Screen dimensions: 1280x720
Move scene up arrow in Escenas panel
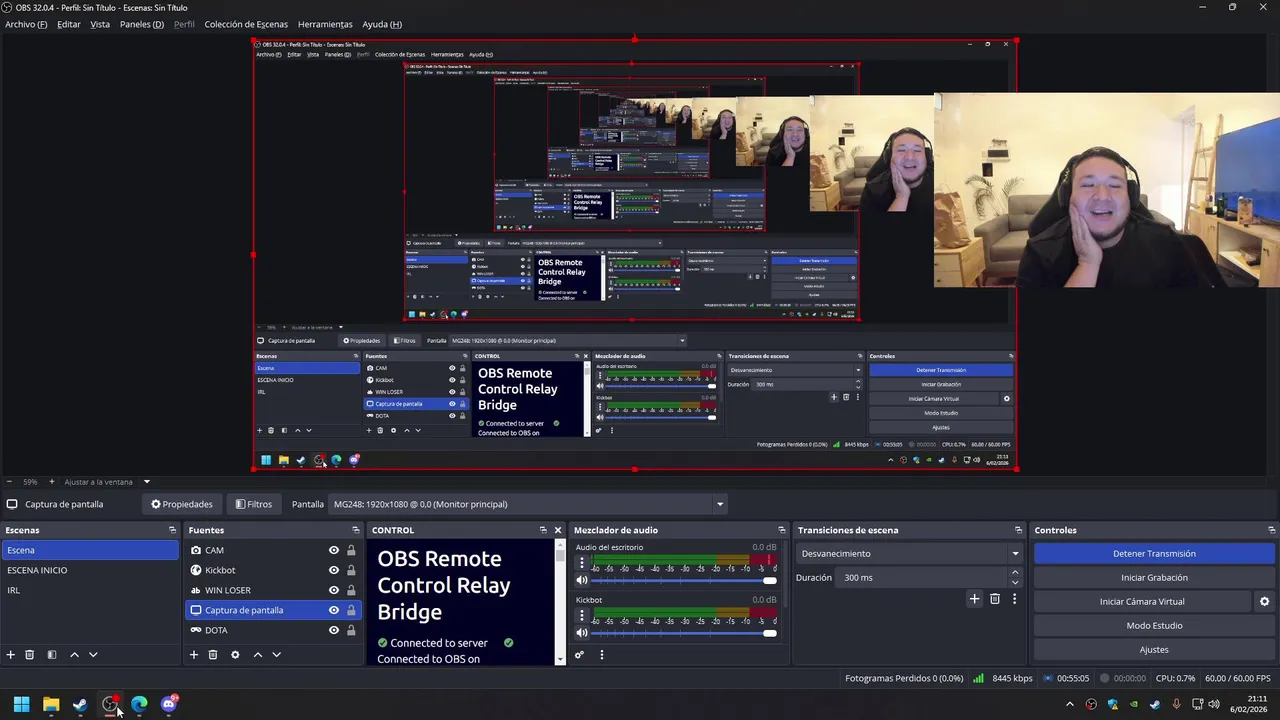74,655
